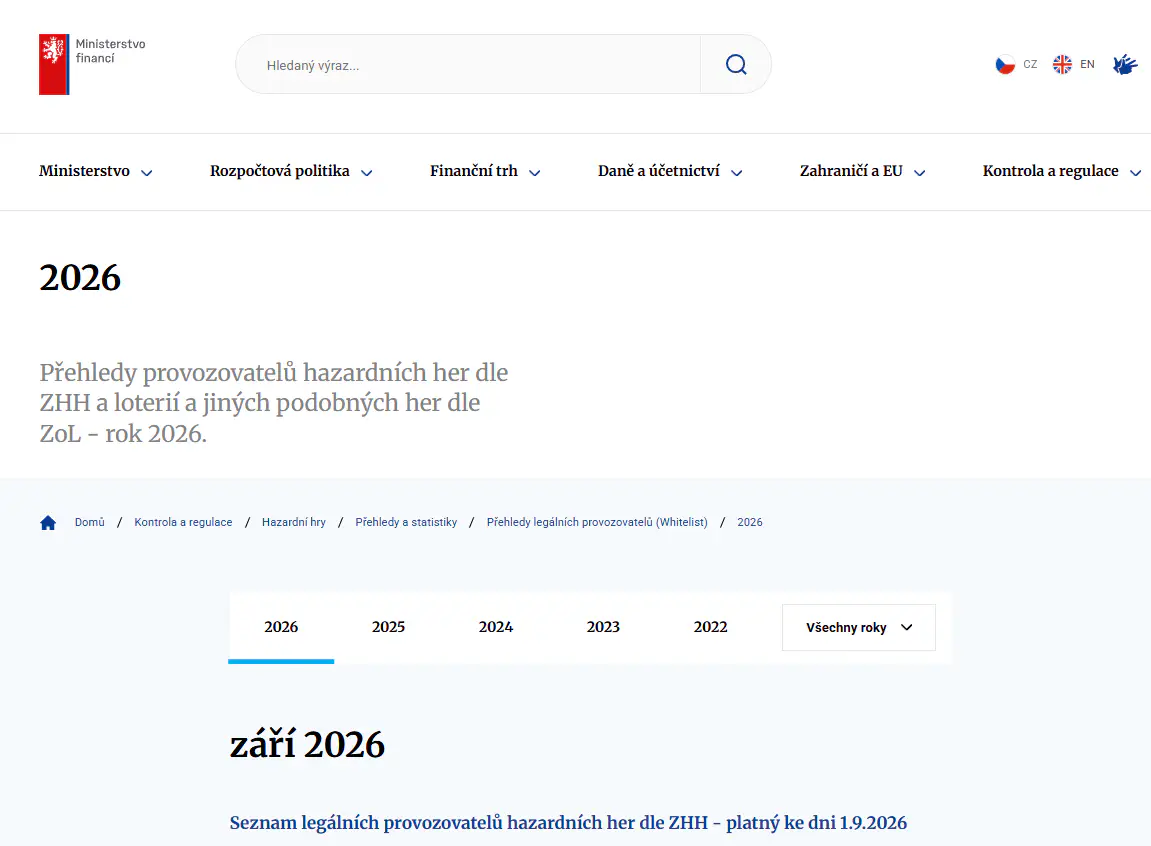The image size is (1151, 846).
Task: Focus the Hledaný výraz search field
Action: [x=468, y=65]
